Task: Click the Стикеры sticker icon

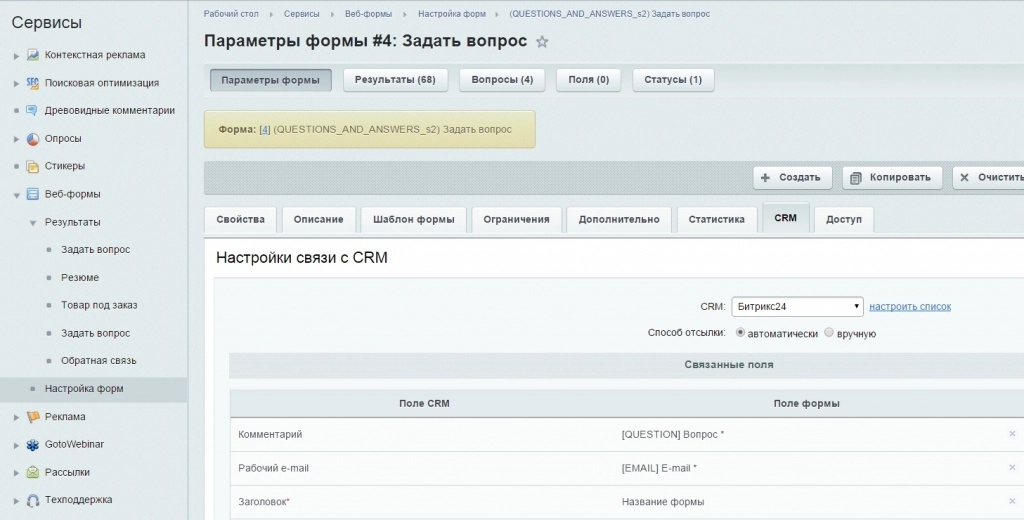Action: tap(33, 166)
